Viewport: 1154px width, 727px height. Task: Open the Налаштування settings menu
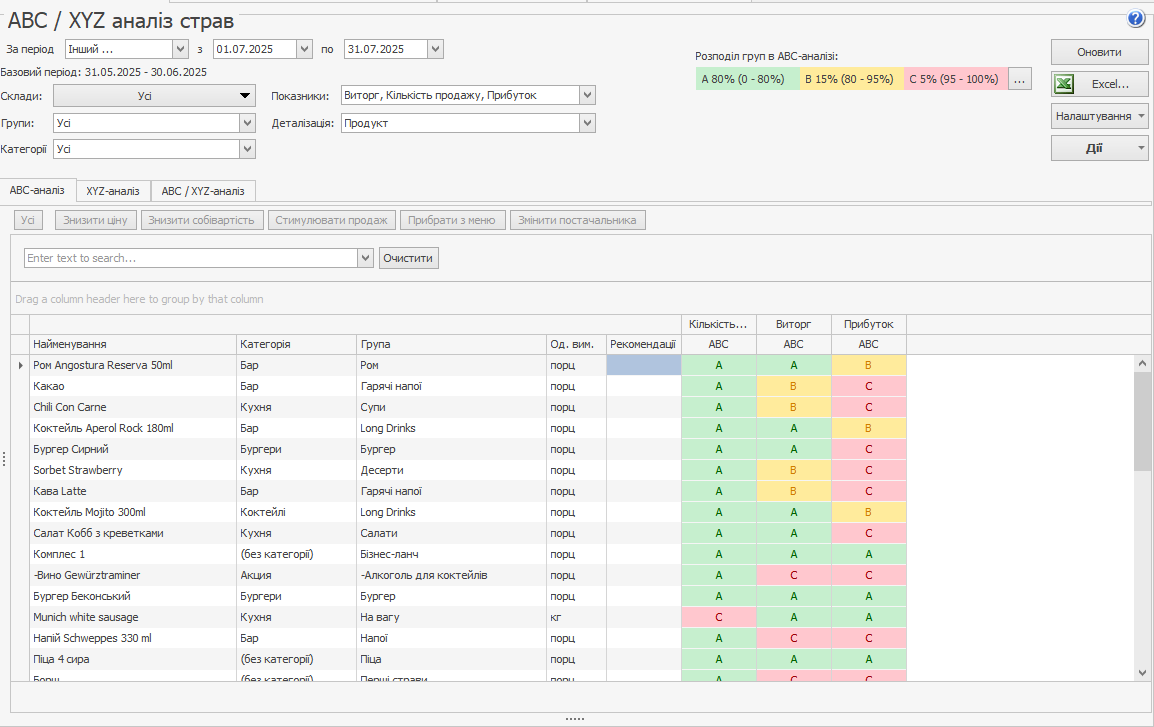pyautogui.click(x=1099, y=116)
